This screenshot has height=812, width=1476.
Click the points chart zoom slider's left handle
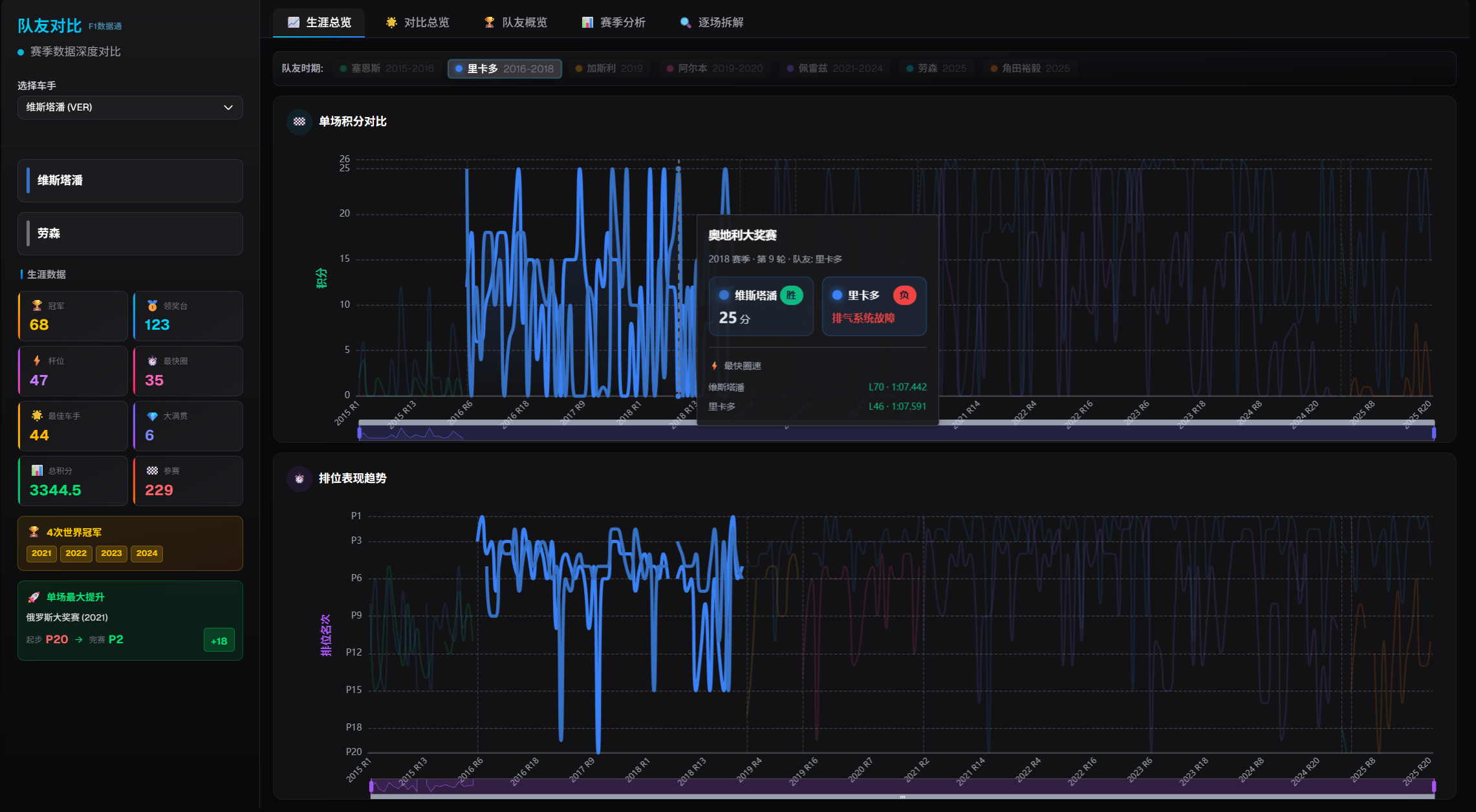[360, 433]
